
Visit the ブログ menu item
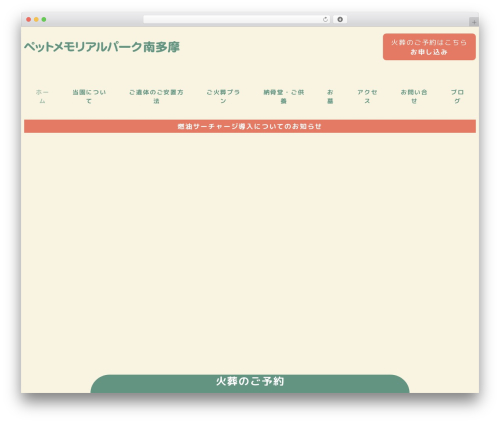457,96
